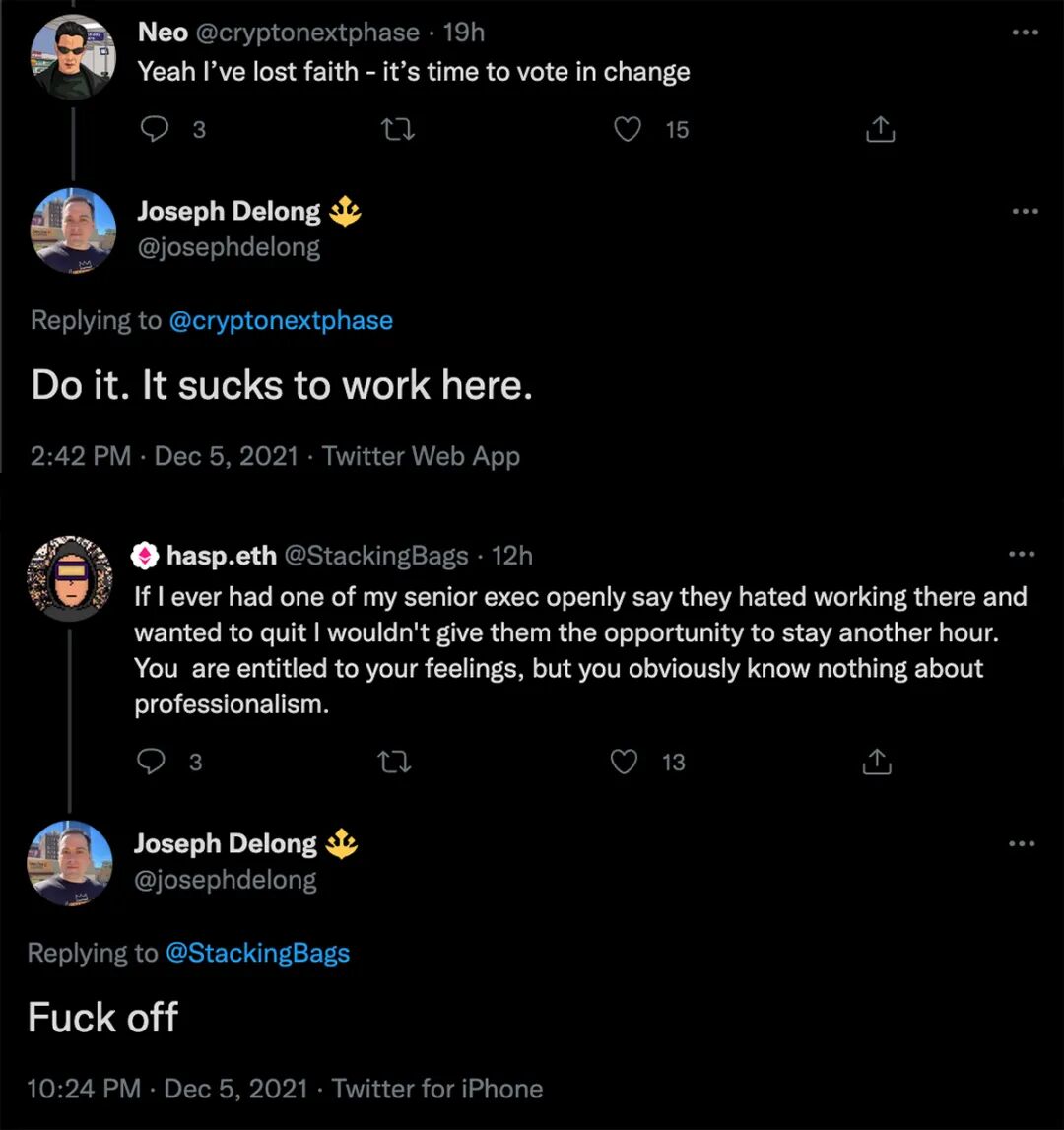Open hasp.eth display name profile link
The height and width of the screenshot is (1130, 1064).
point(222,556)
